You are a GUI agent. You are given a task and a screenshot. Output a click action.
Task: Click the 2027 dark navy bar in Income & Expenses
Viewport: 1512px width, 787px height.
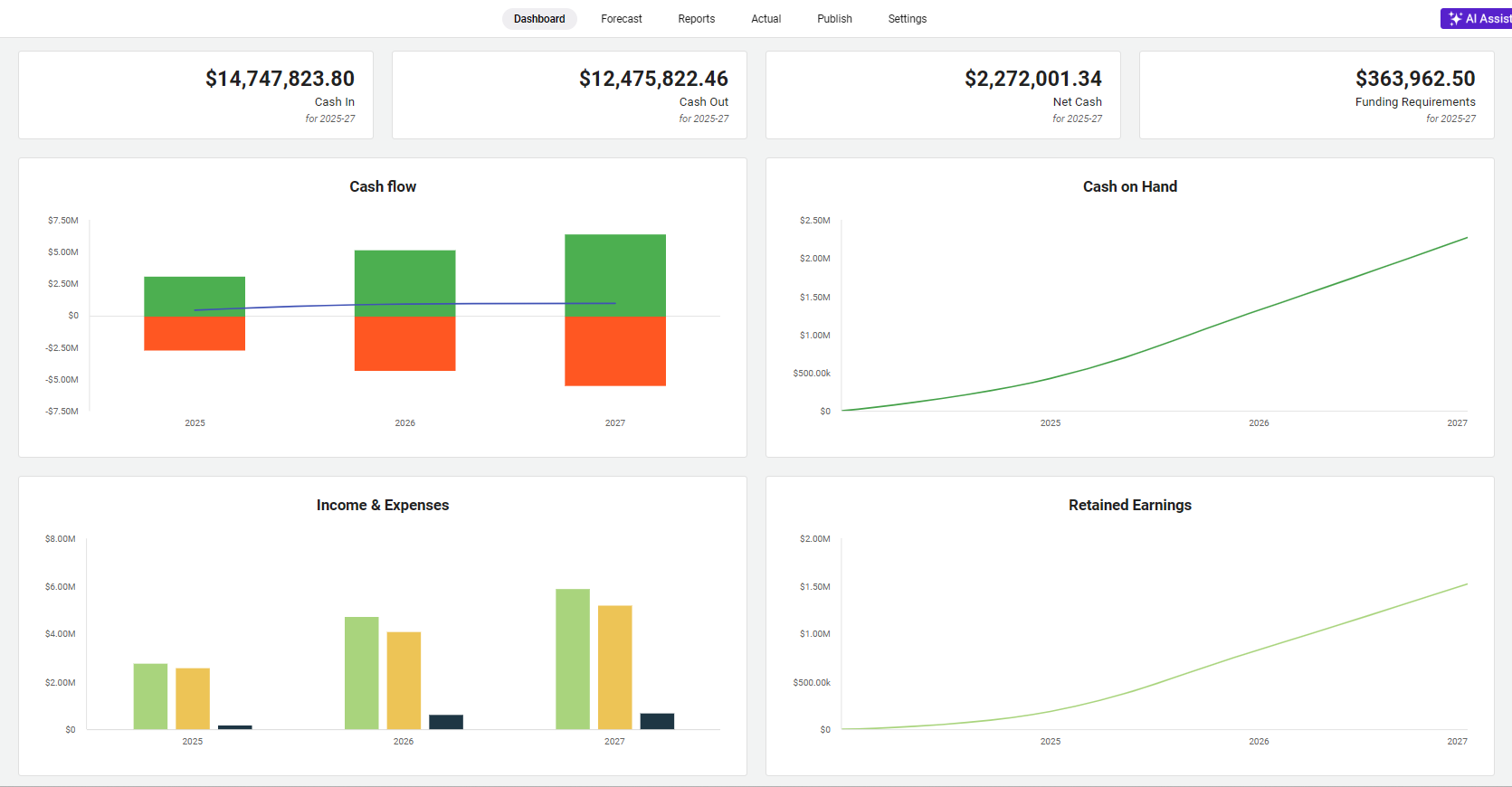(657, 721)
